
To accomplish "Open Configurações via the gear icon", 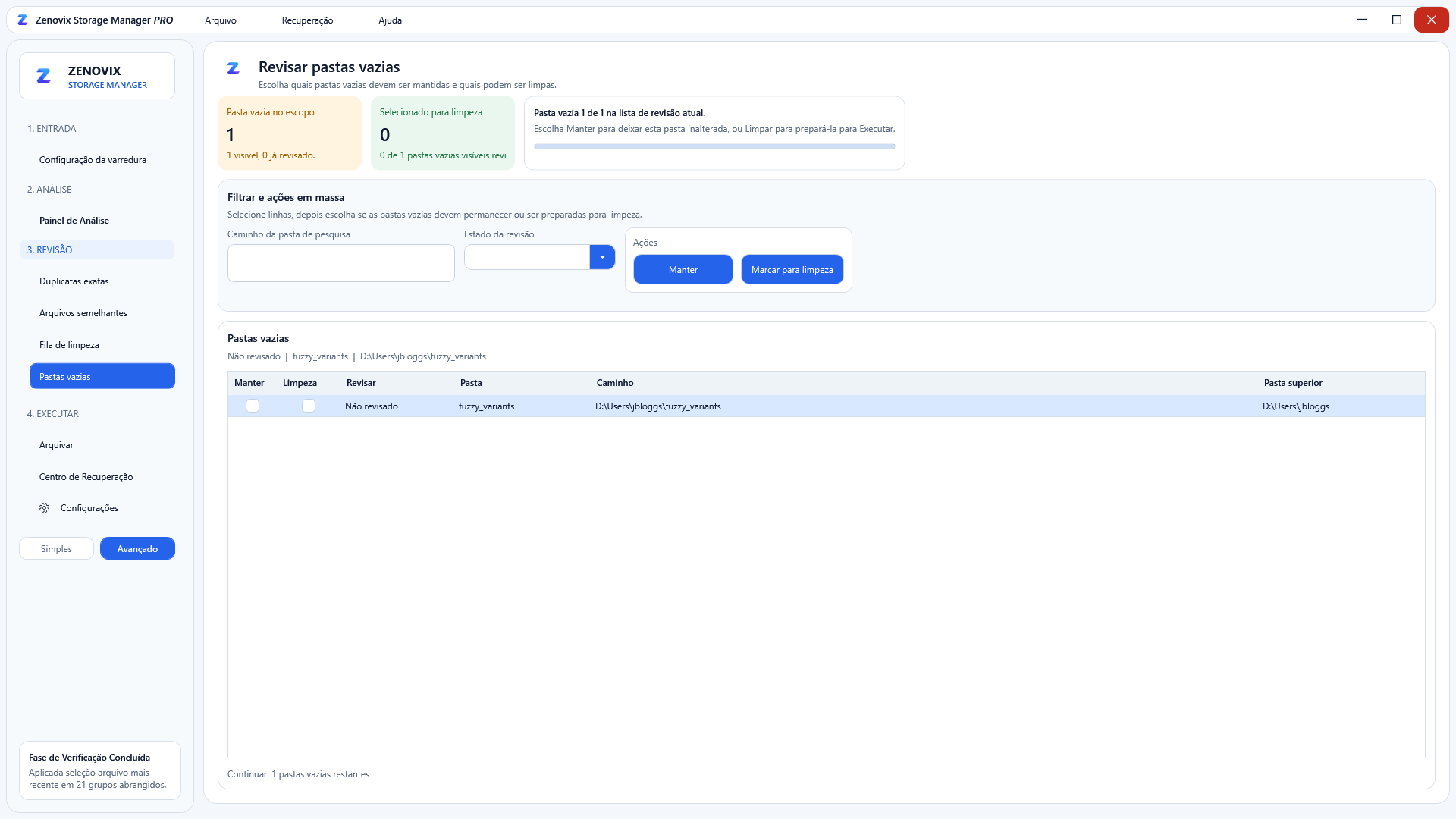I will point(45,508).
